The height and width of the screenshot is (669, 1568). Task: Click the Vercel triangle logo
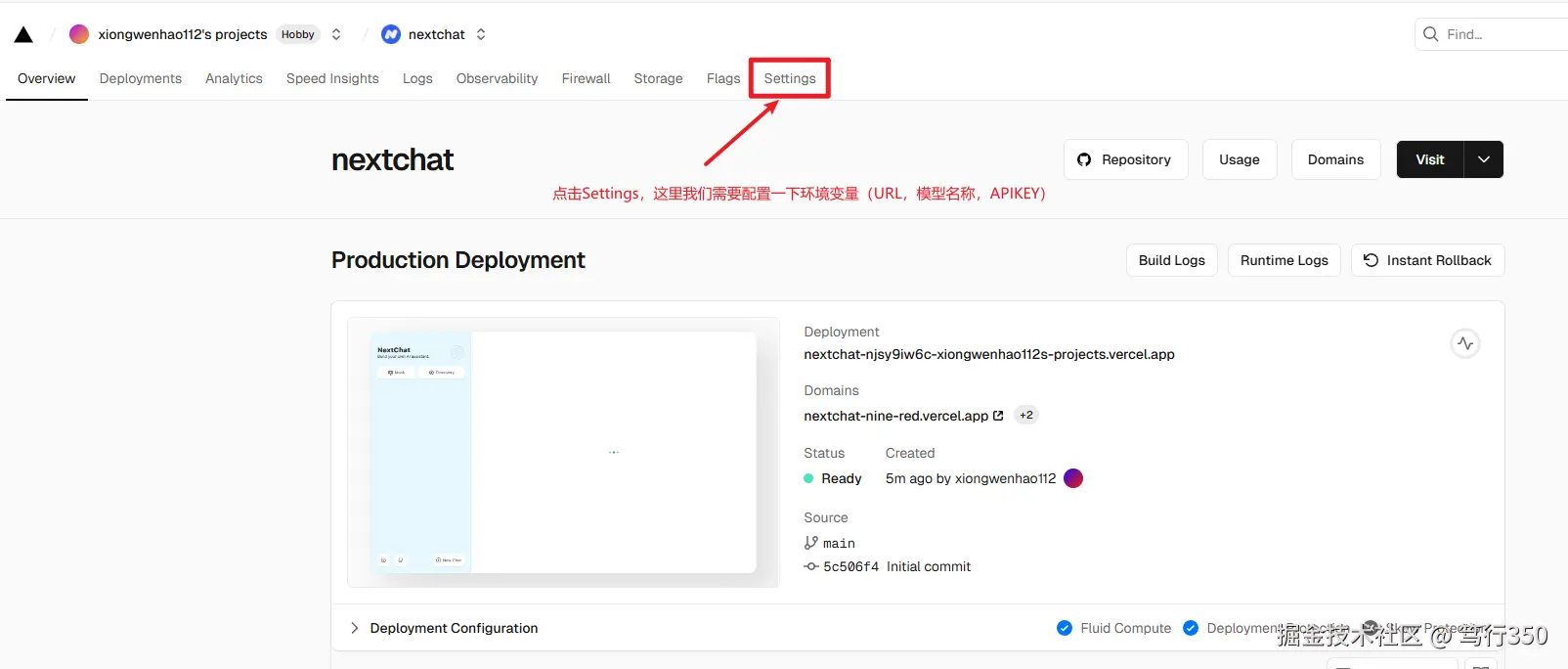23,34
